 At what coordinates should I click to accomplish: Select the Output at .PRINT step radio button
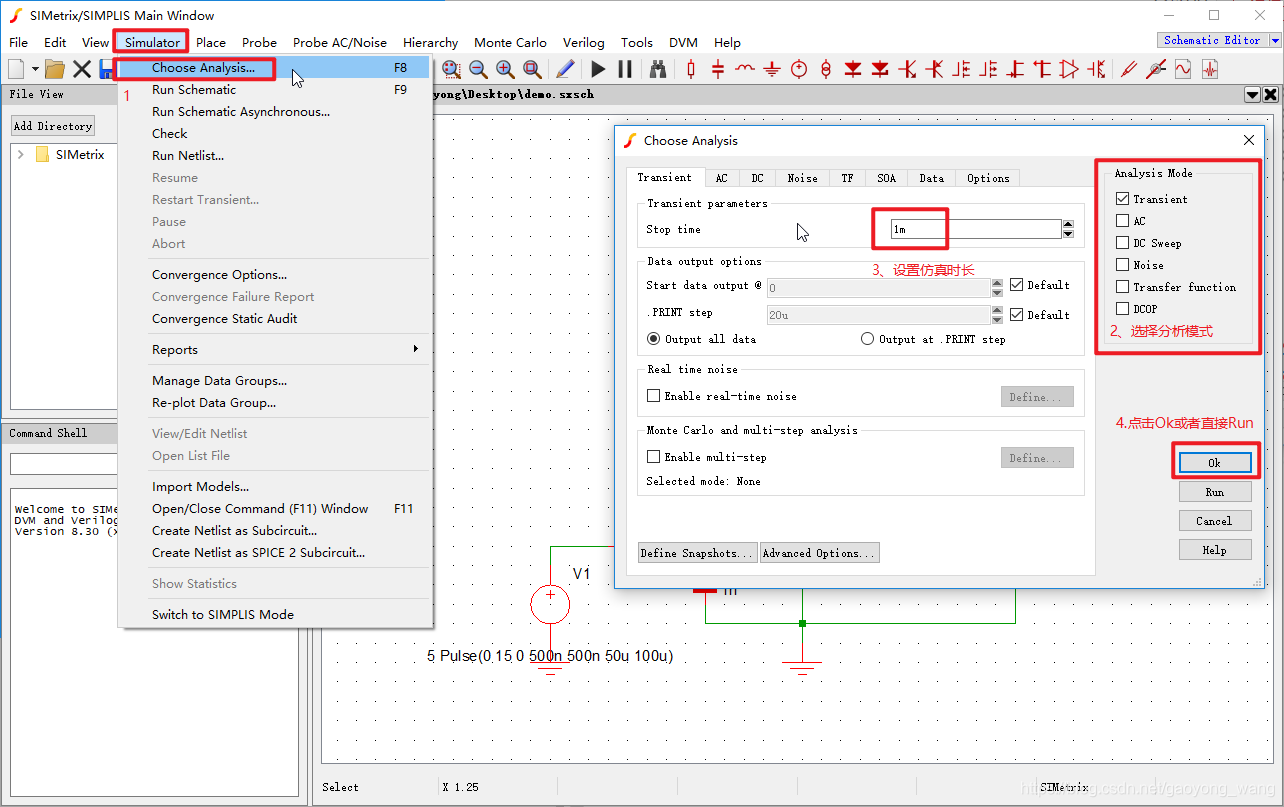point(868,339)
